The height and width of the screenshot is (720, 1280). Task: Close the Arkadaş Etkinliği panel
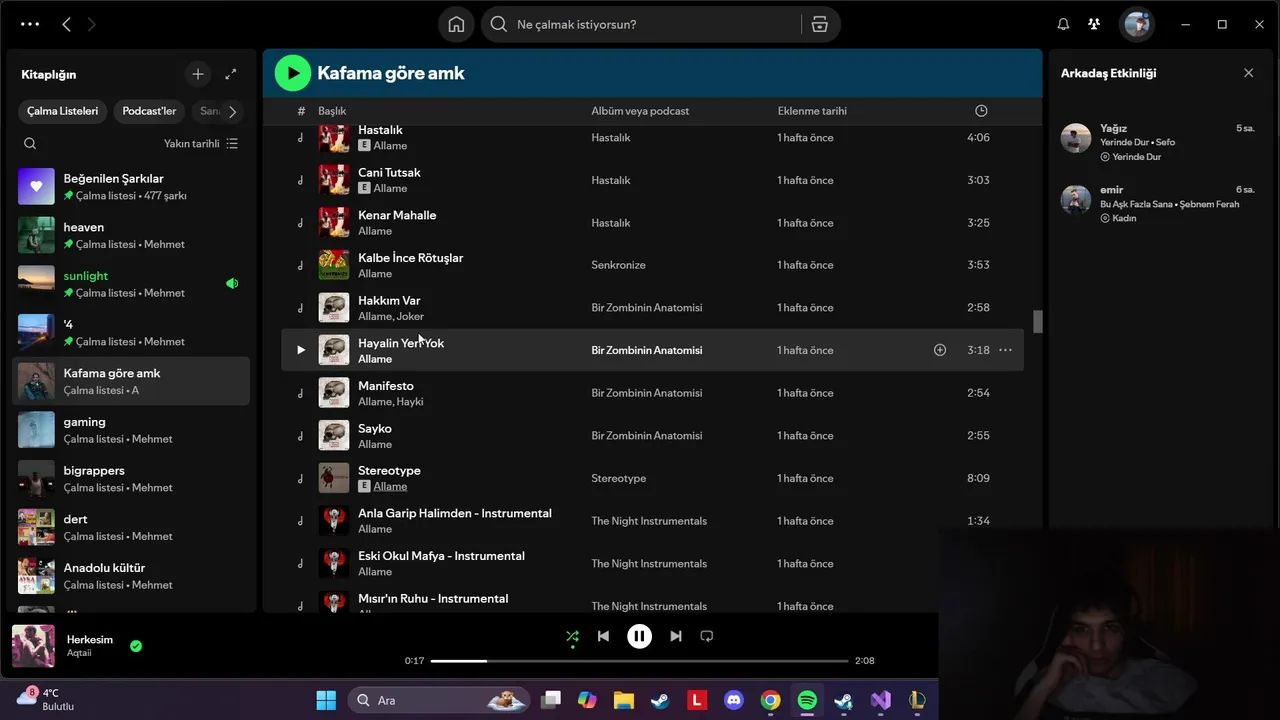click(1248, 73)
